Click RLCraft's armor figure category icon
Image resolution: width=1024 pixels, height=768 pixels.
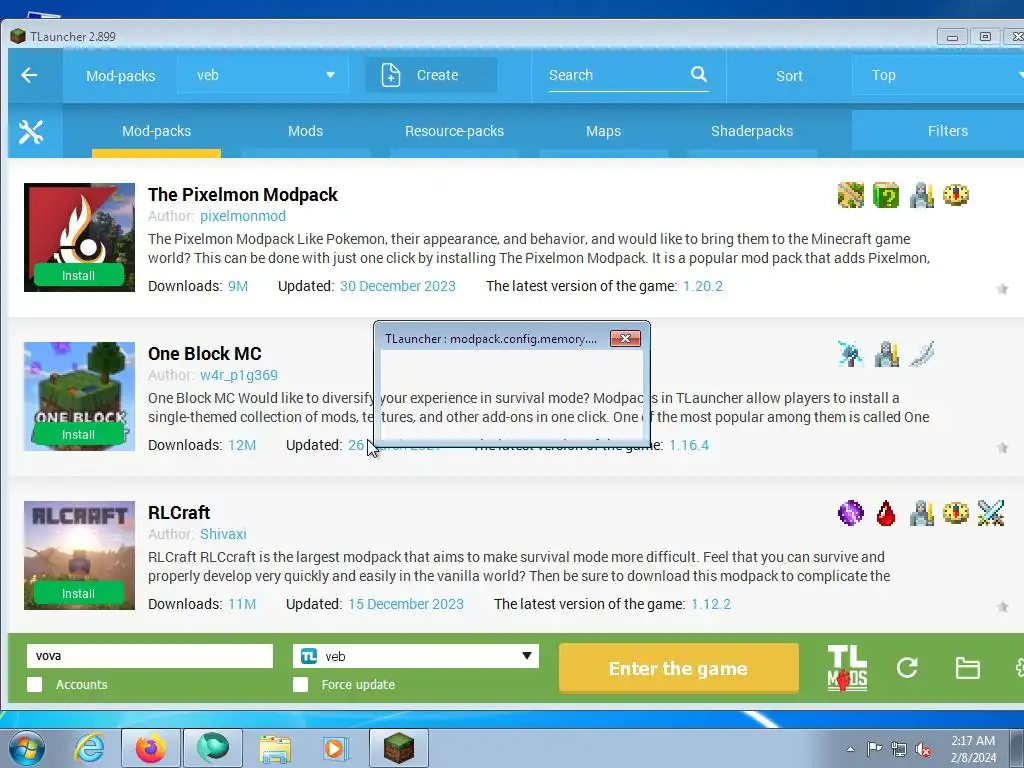click(921, 513)
